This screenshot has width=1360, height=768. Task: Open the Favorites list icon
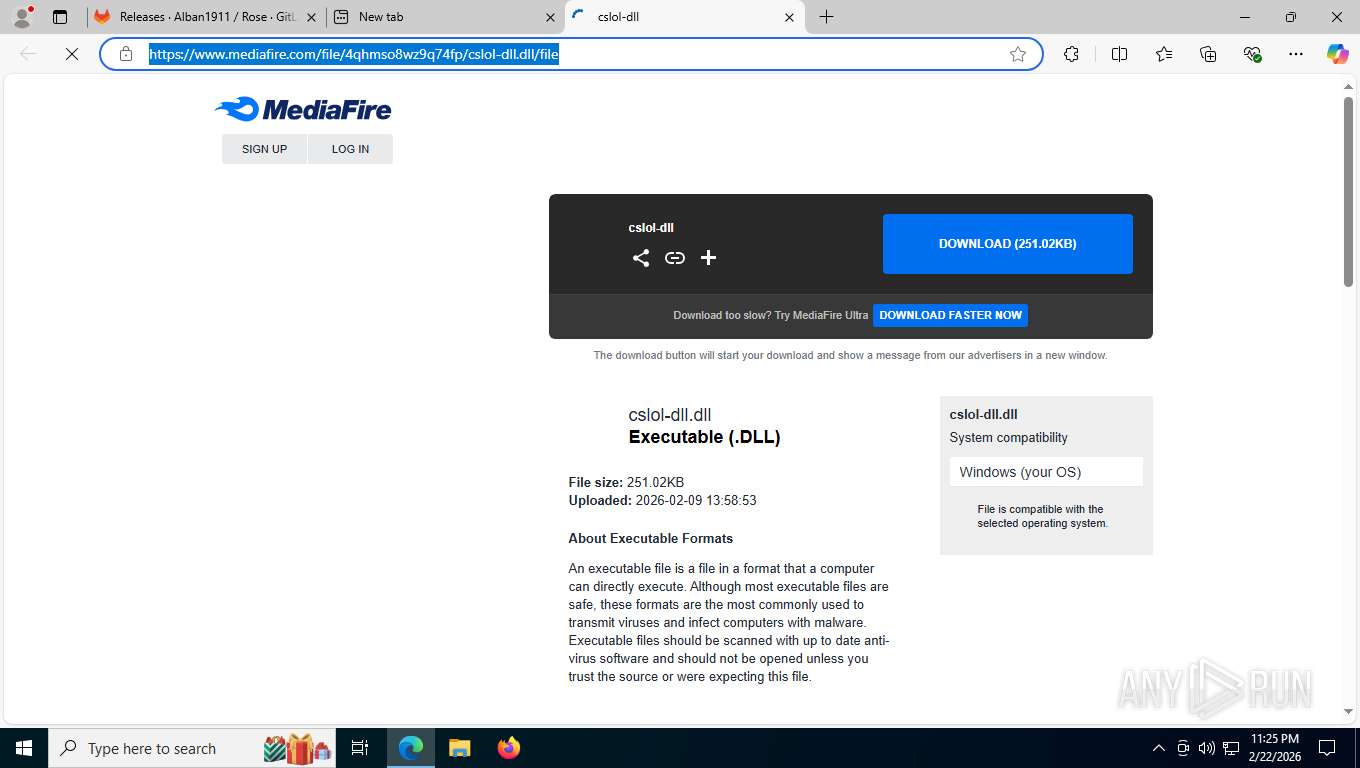[1163, 54]
